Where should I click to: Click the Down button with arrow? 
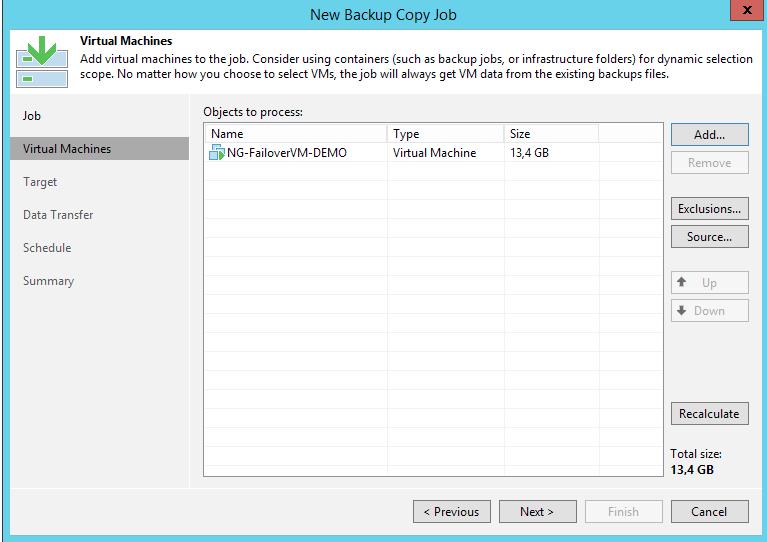coord(709,311)
